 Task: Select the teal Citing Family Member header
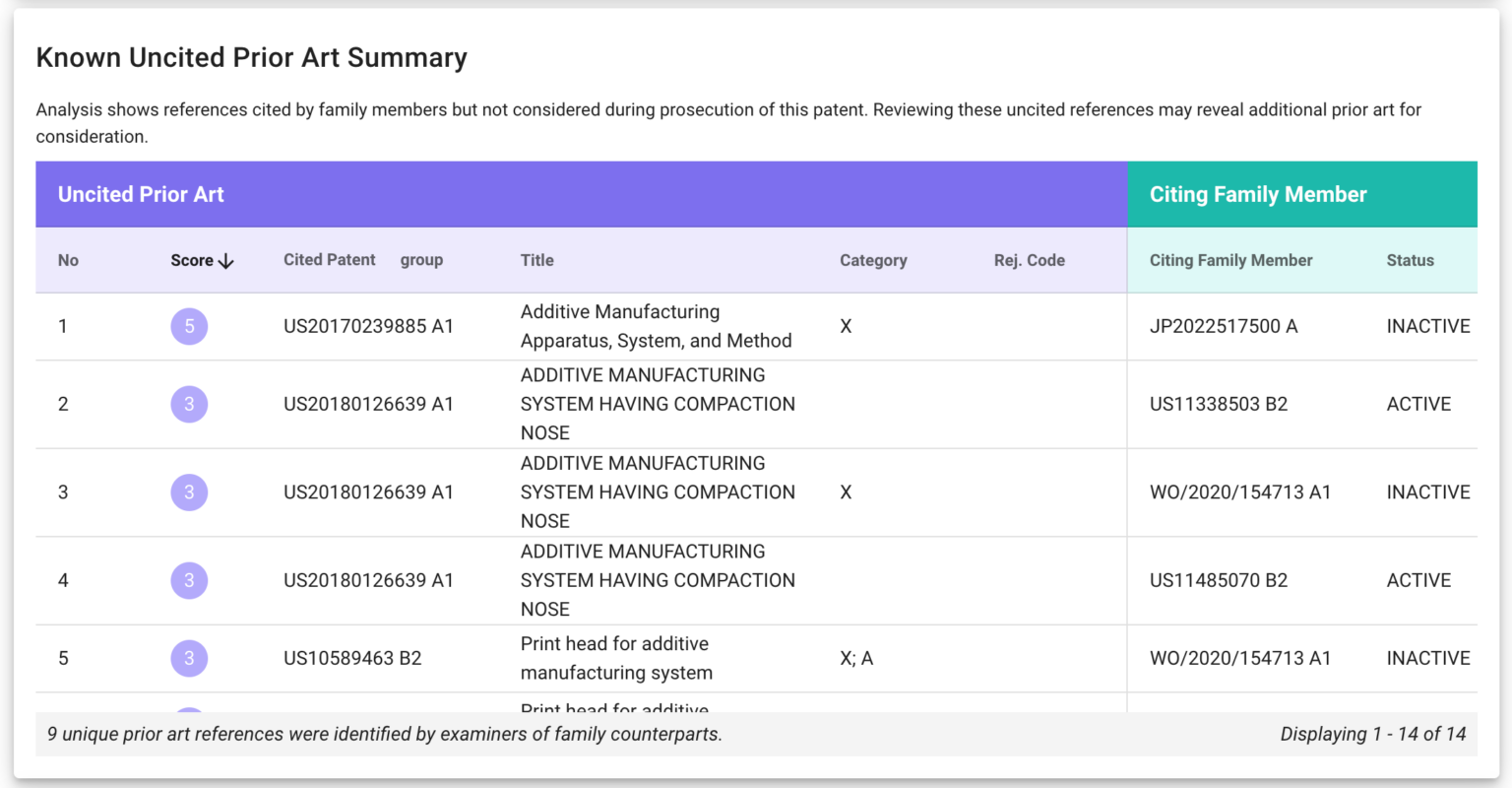tap(1302, 194)
